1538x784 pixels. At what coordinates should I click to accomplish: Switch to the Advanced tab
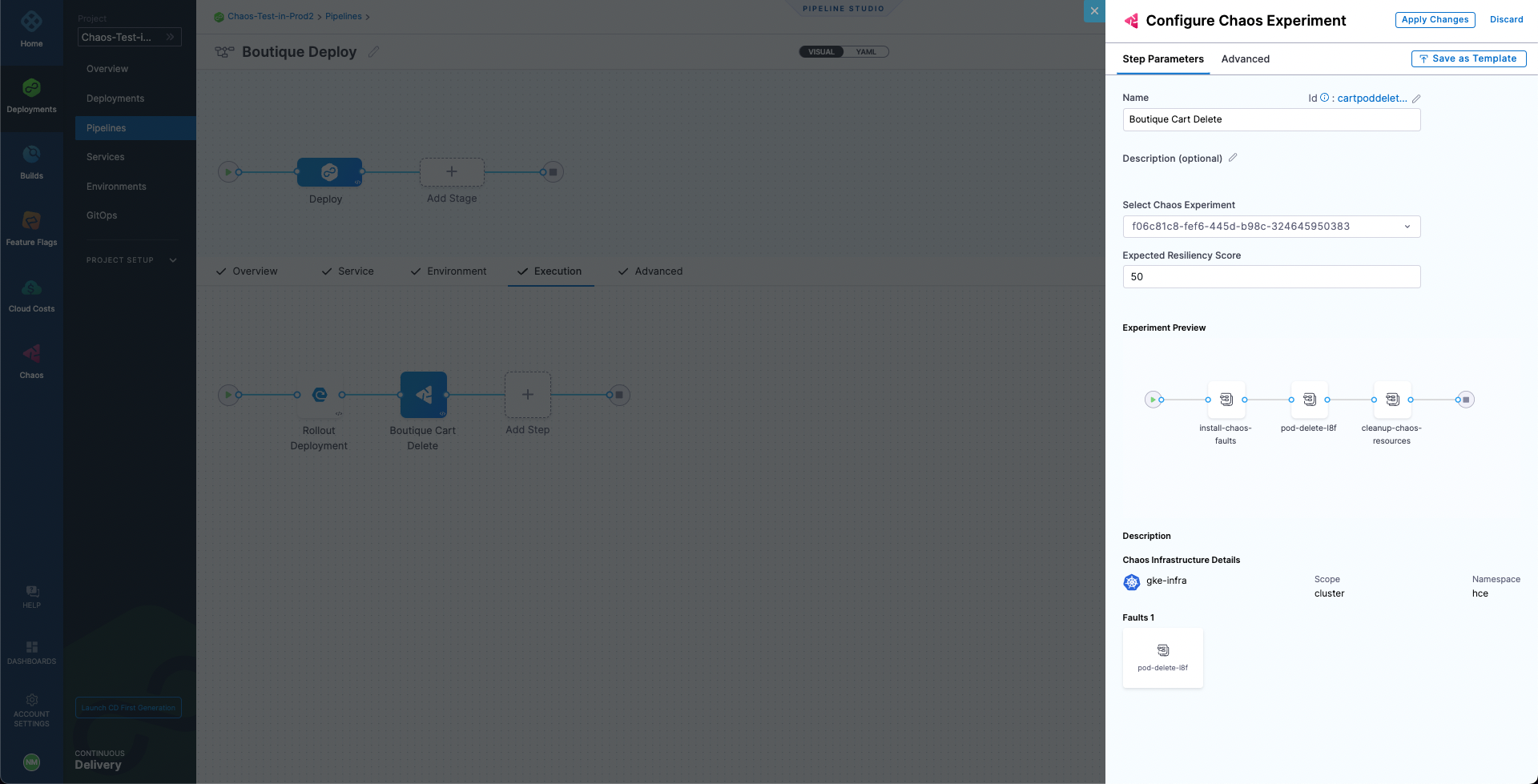coord(1245,59)
